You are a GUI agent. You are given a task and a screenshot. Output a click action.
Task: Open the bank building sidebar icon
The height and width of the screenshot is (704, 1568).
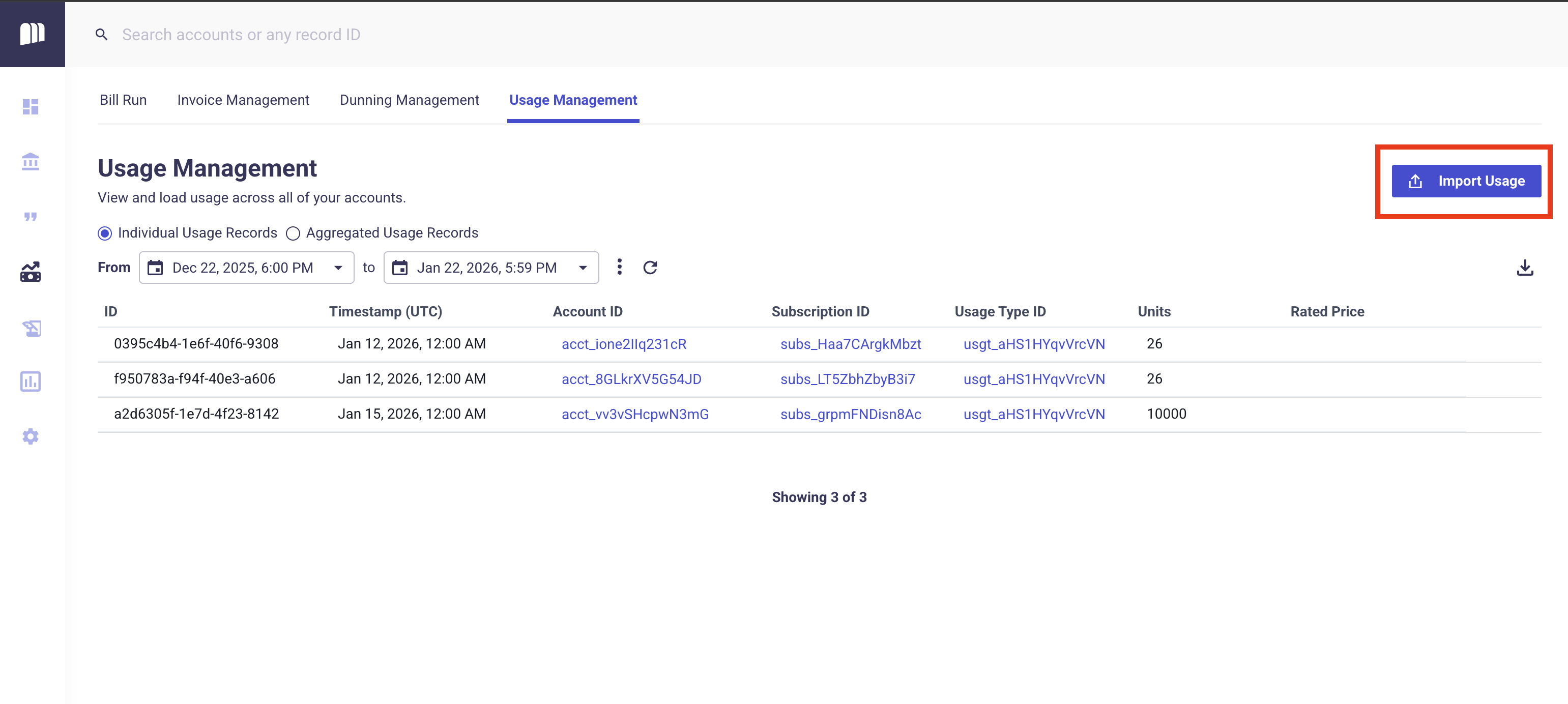click(x=31, y=162)
